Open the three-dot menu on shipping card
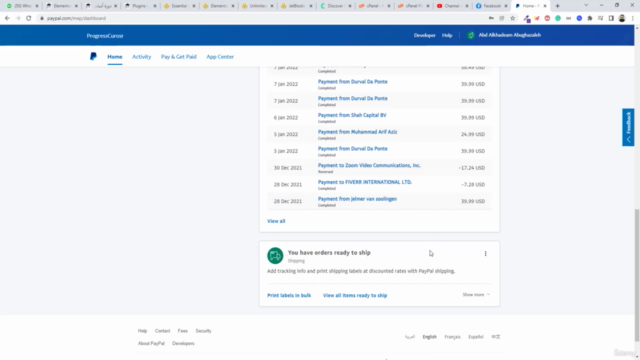 (x=485, y=253)
